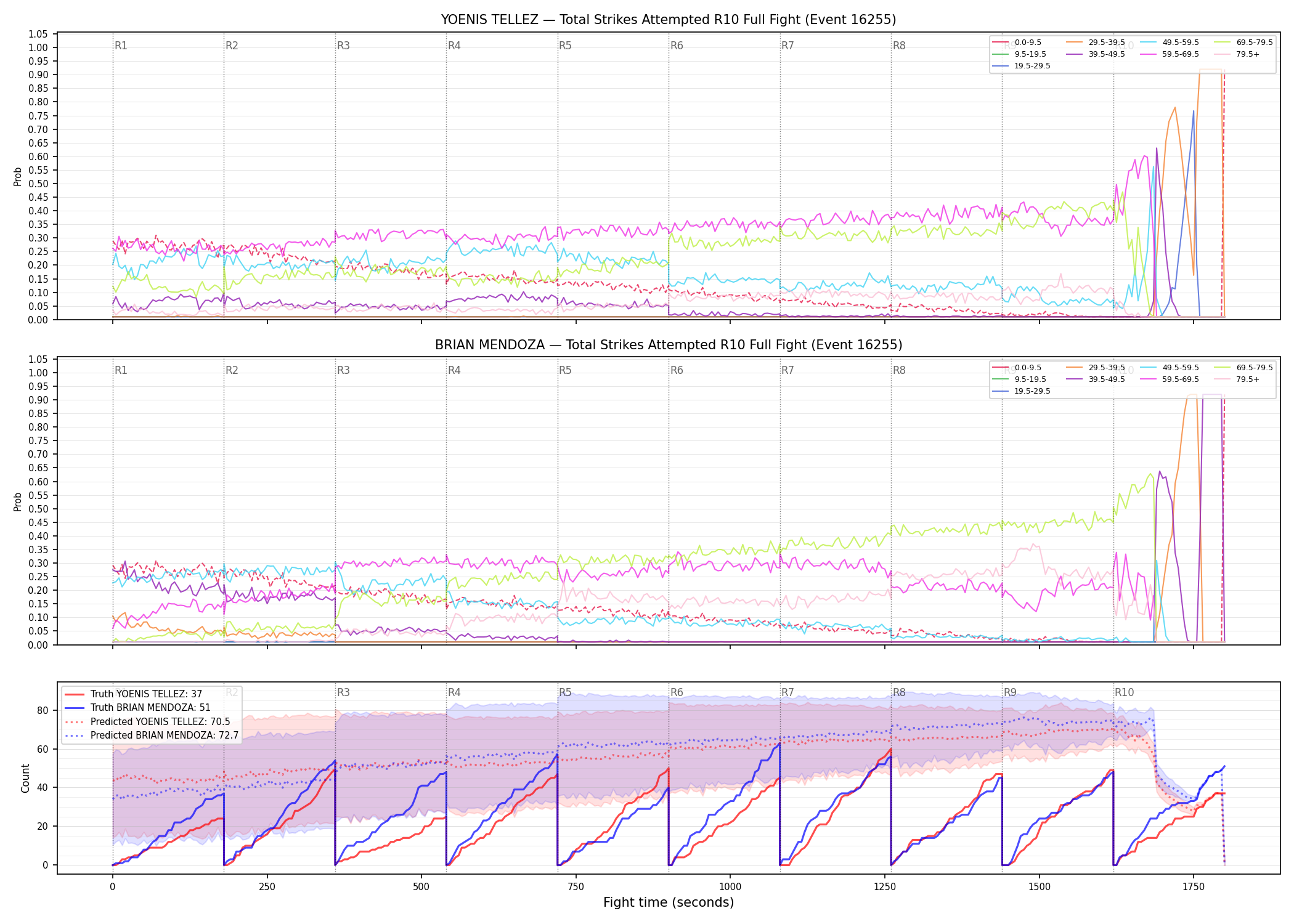Pick the 59.5-69.5 legend entry in Mendoza chart
The height and width of the screenshot is (924, 1294).
click(1169, 379)
